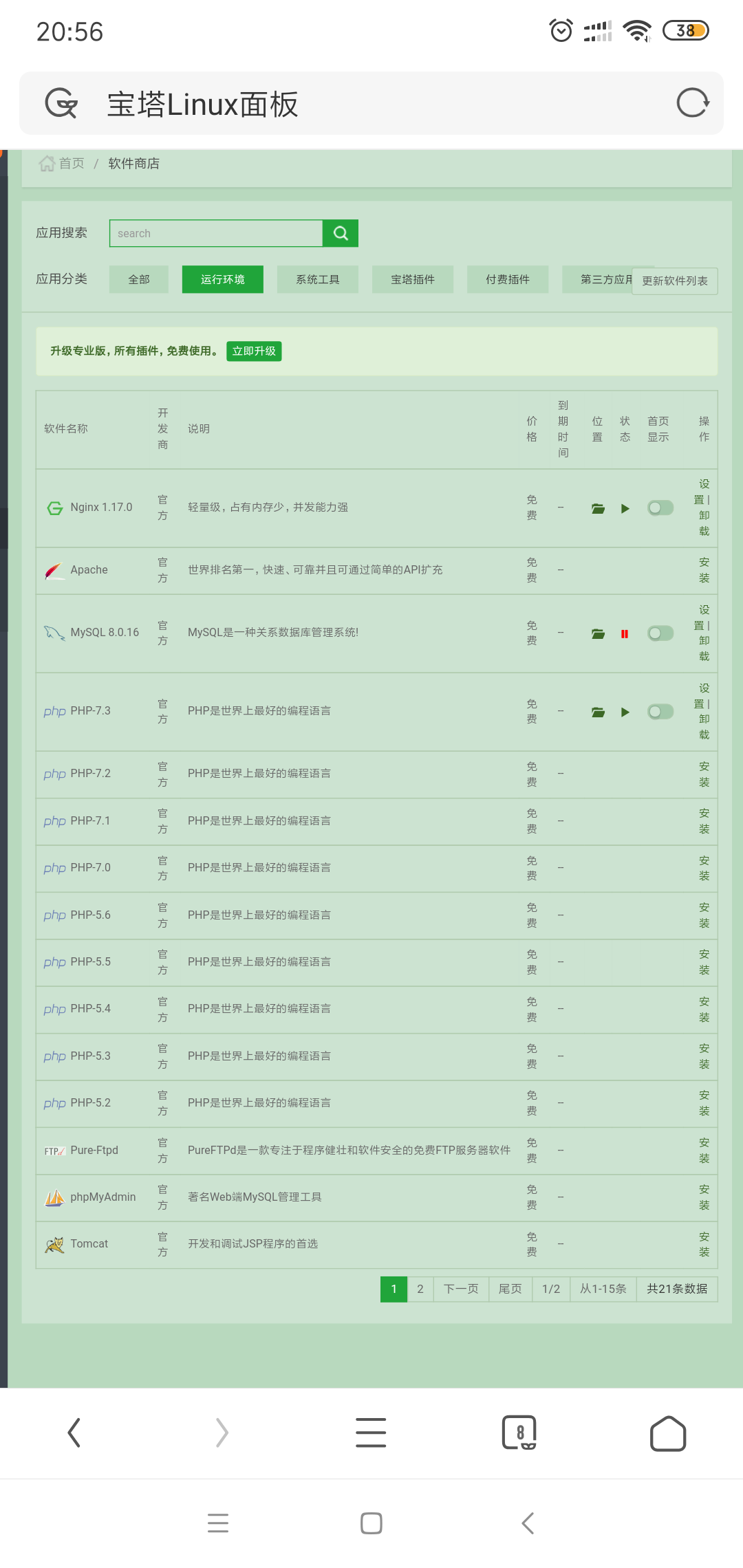Toggle Nginx homepage display switch

tap(660, 508)
